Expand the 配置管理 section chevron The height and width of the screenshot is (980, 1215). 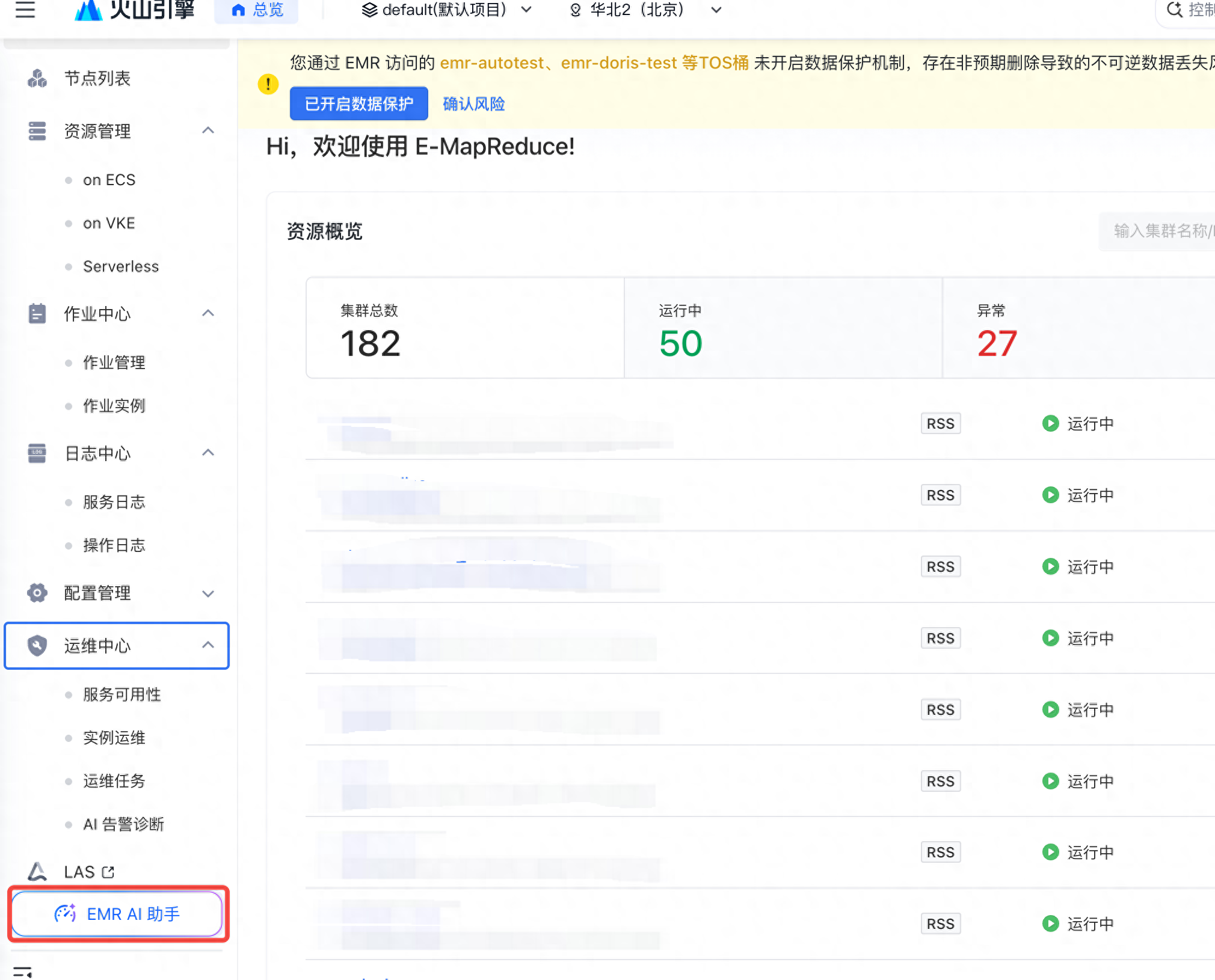pyautogui.click(x=208, y=593)
